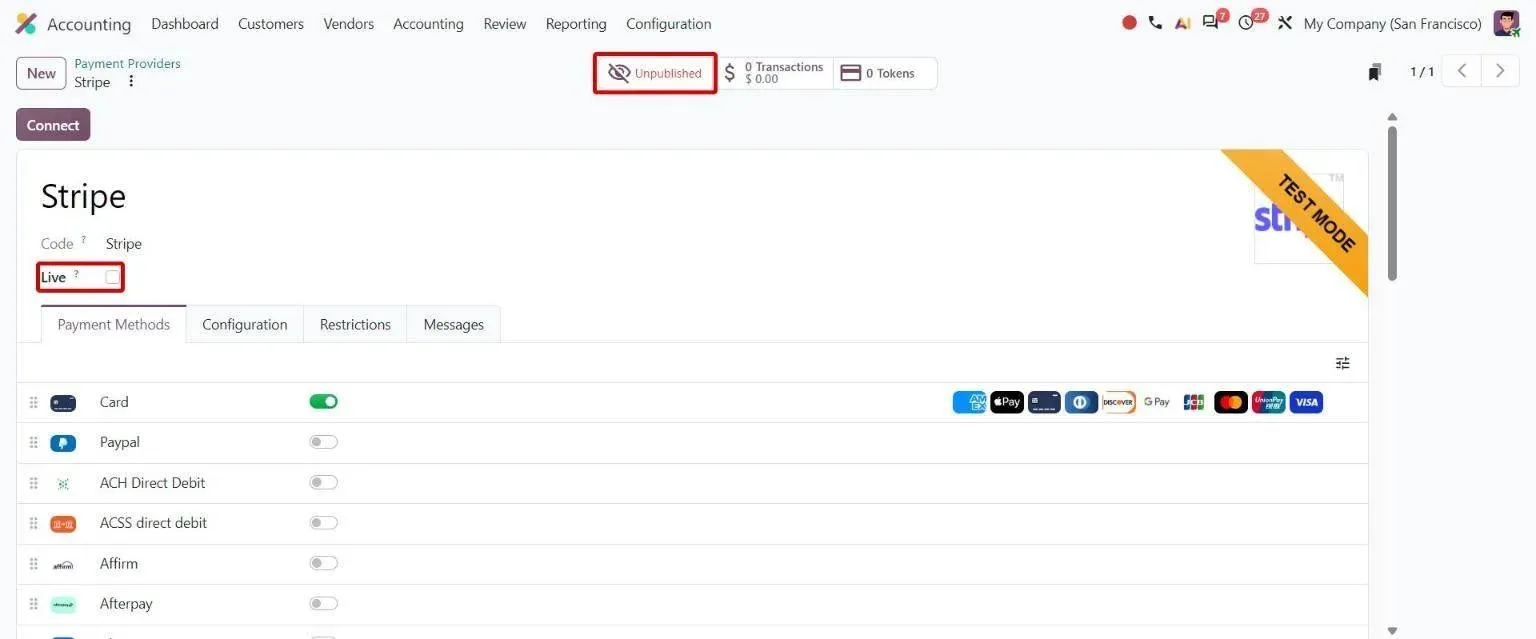The height and width of the screenshot is (639, 1536).
Task: Enable the ACH Direct Debit toggle
Action: (323, 482)
